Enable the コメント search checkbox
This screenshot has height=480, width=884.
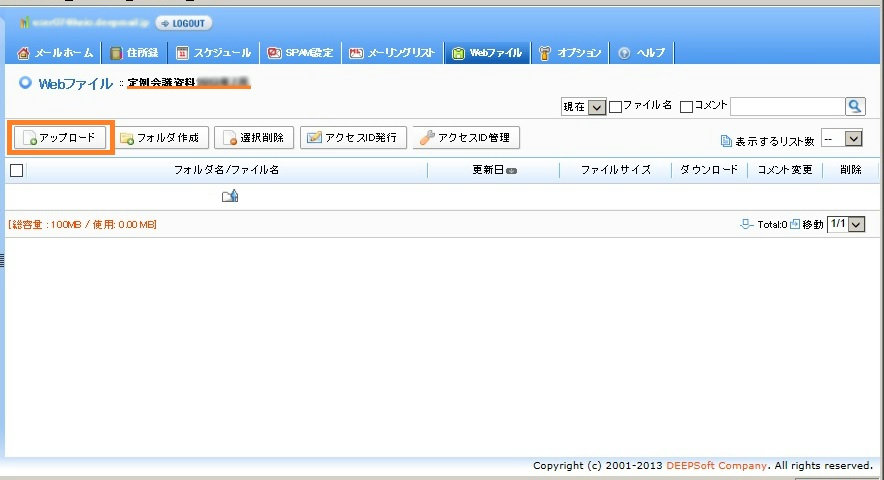pos(686,107)
